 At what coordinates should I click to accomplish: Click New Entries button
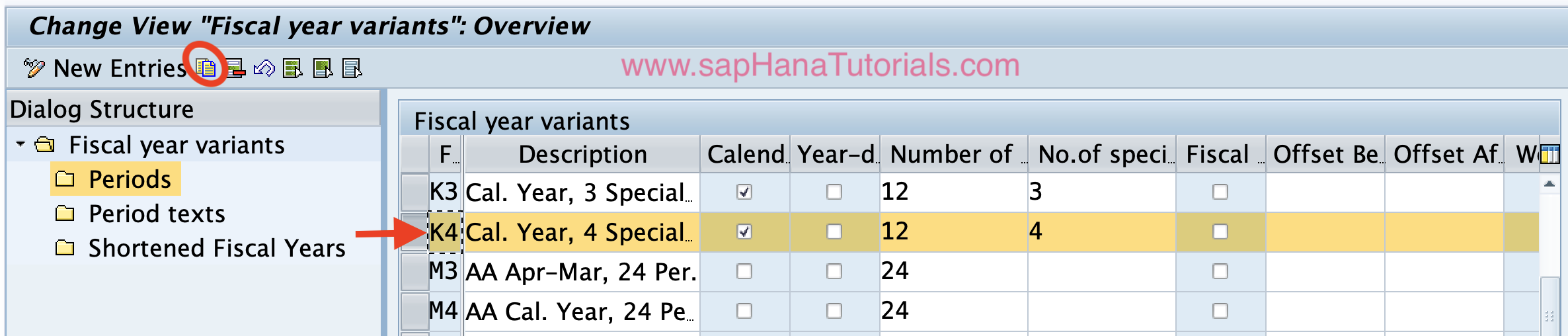pyautogui.click(x=106, y=68)
